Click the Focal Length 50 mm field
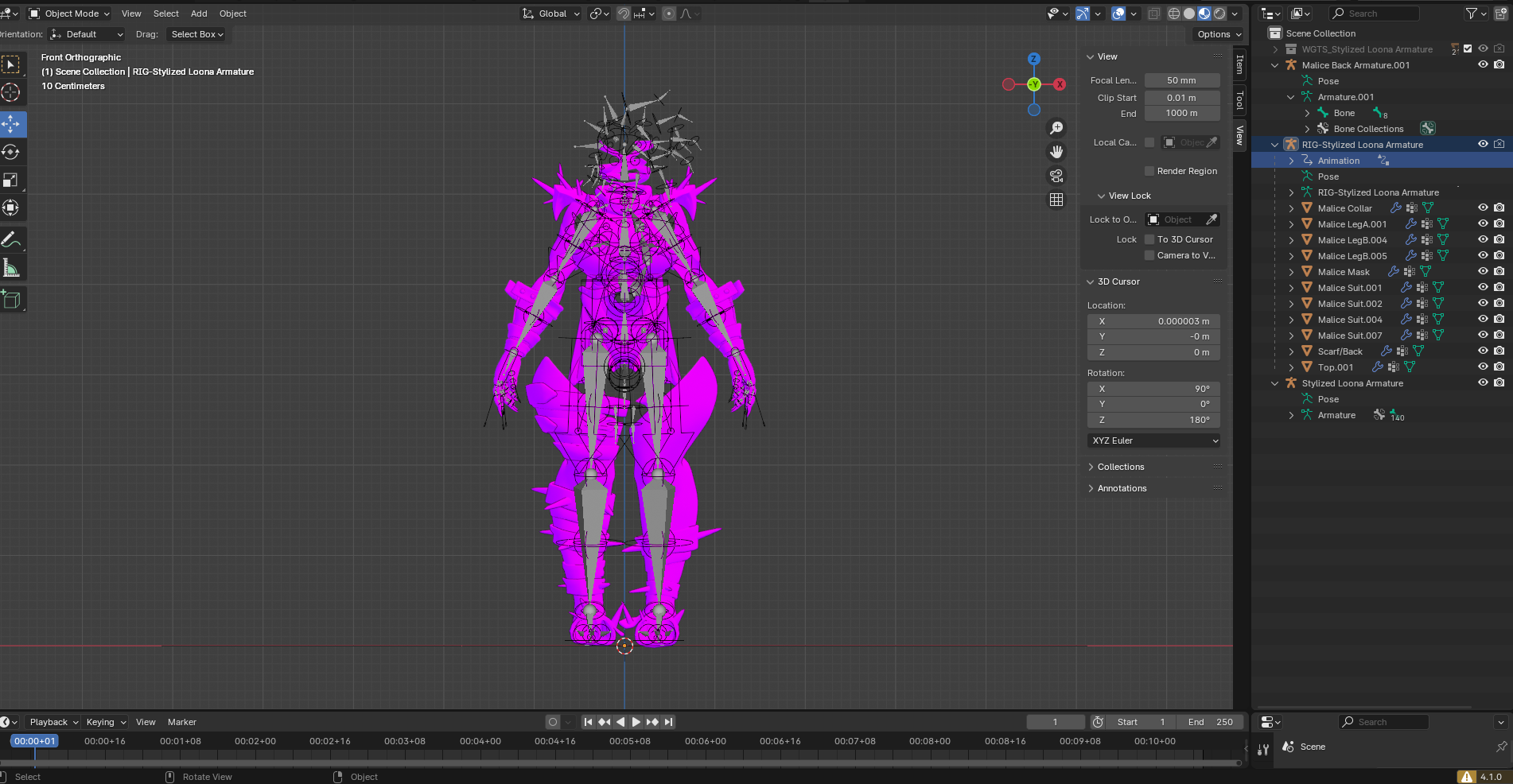Screen dimensions: 1513x784 (1182, 80)
